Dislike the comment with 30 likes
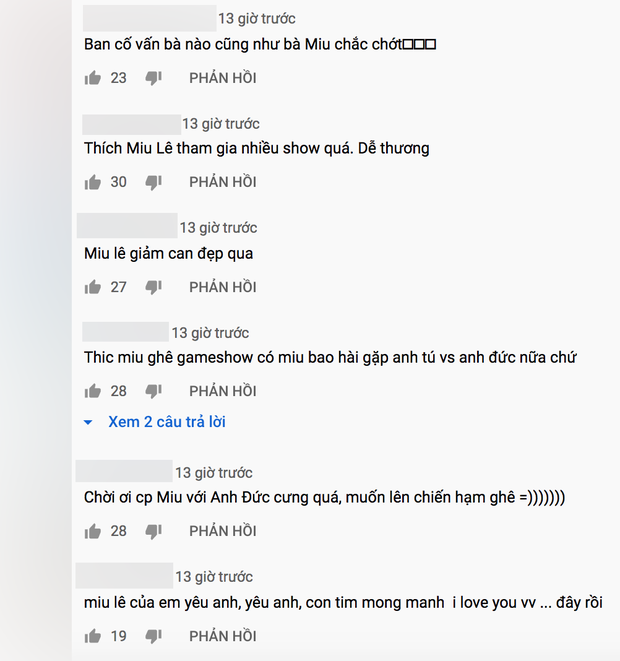The width and height of the screenshot is (620, 661). pyautogui.click(x=153, y=183)
